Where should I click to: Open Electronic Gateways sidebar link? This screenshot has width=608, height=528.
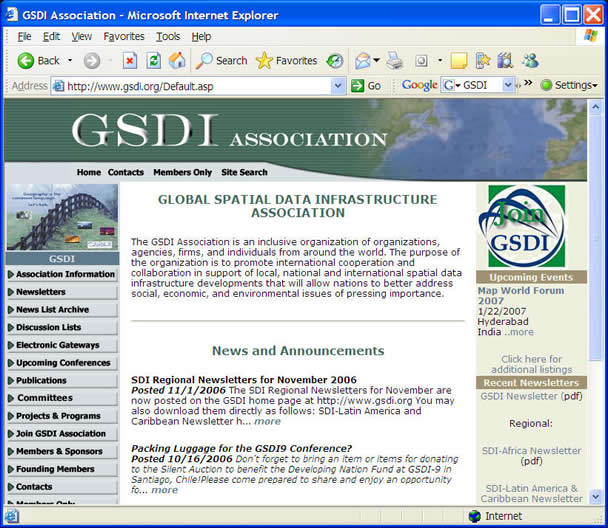pyautogui.click(x=62, y=345)
